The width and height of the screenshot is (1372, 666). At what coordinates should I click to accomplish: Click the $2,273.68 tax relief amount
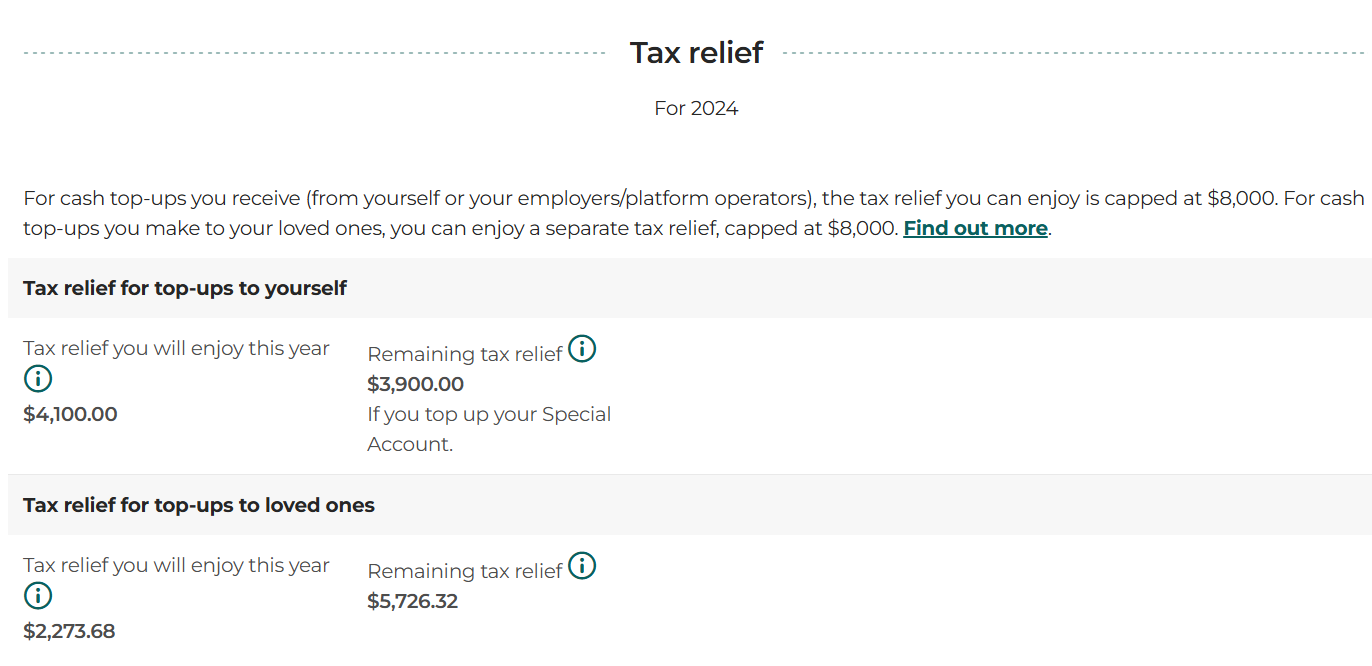tap(69, 631)
